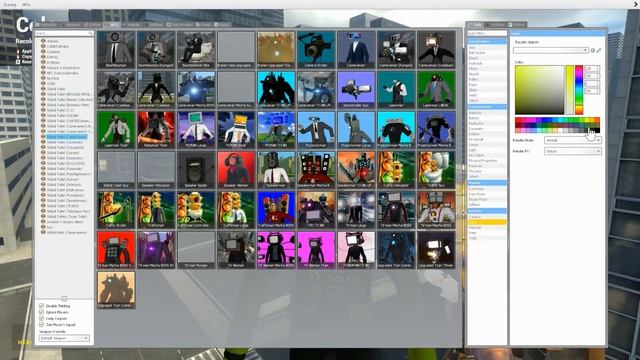The height and width of the screenshot is (360, 640).
Task: Open the Options tab in right panel
Action: coord(518,24)
